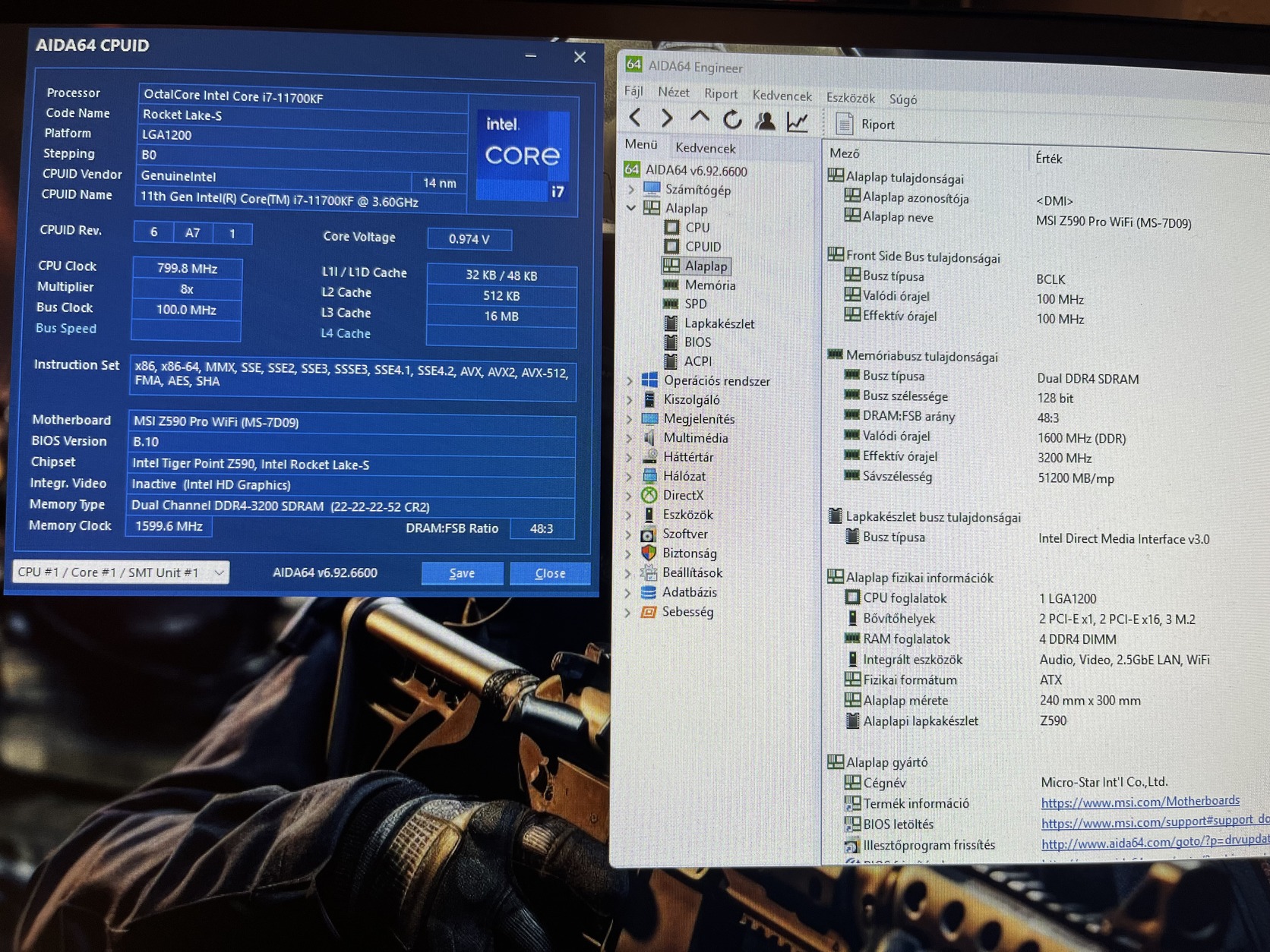Click the Hálózat network icon
Screen dimensions: 1270x952
click(x=650, y=476)
